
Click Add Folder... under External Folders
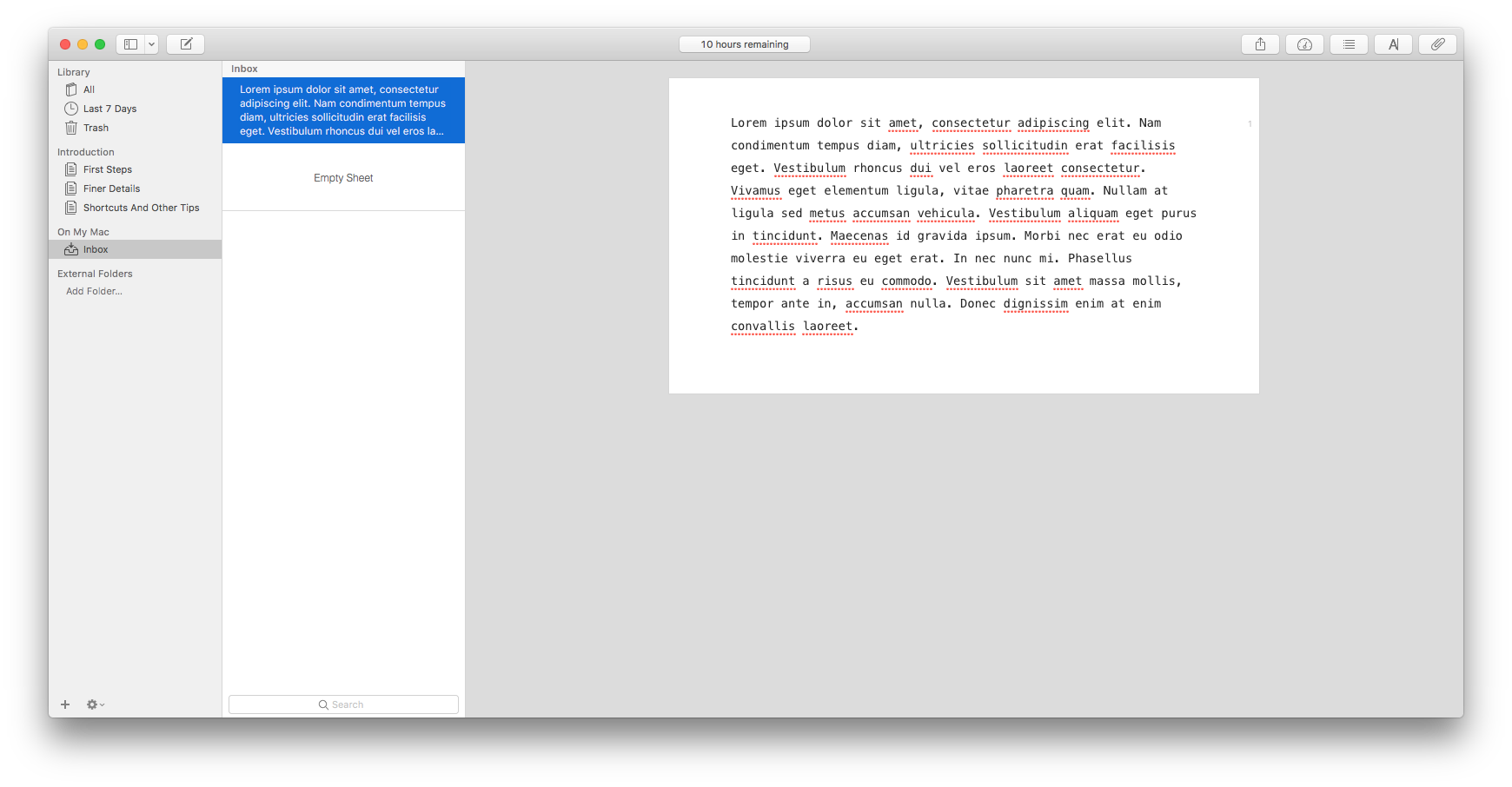tap(94, 291)
